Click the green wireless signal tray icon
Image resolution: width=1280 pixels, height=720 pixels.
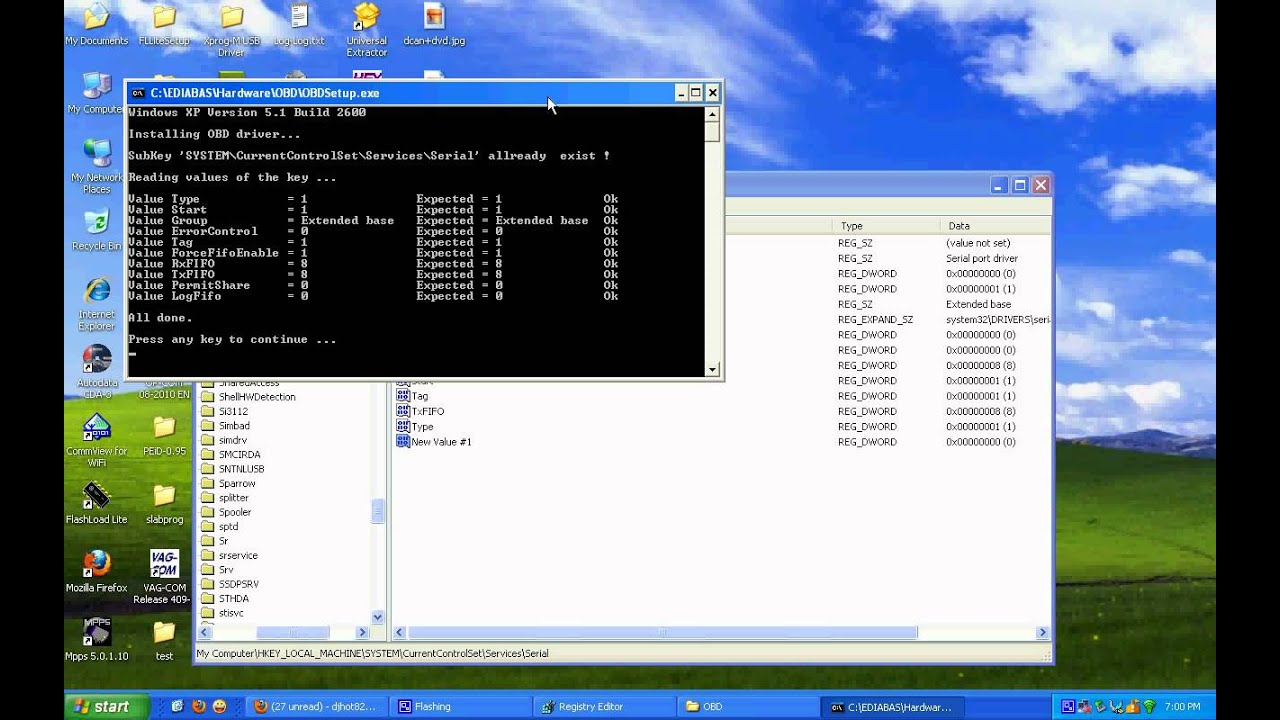[x=1149, y=706]
